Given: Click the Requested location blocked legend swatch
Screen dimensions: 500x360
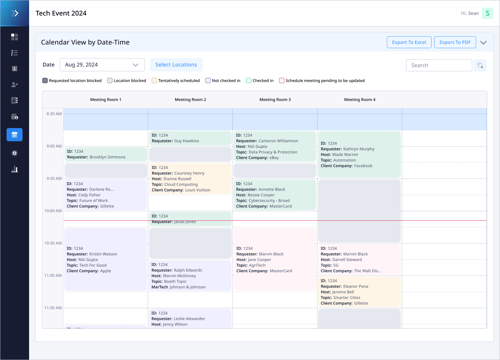Looking at the screenshot, I should tap(45, 80).
